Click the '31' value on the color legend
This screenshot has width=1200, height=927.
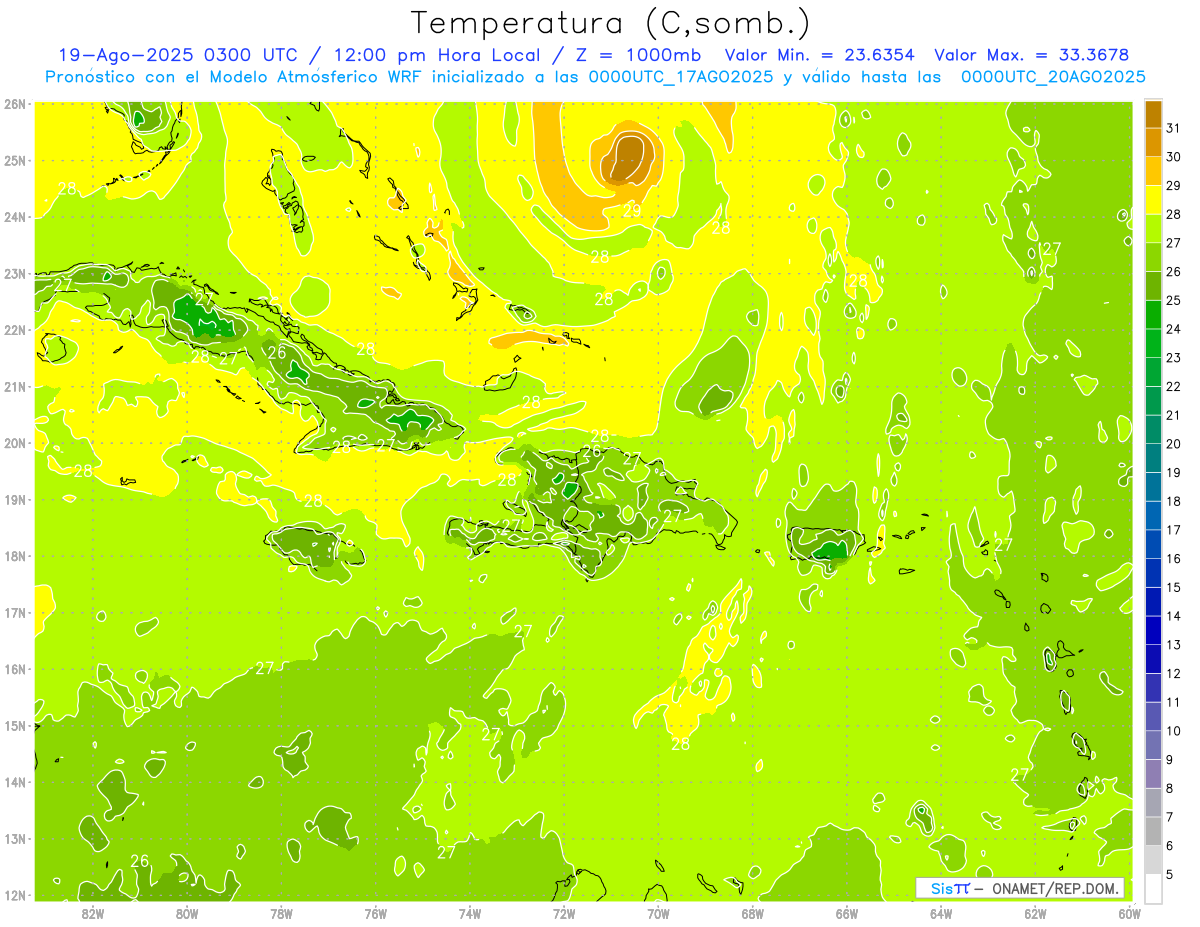click(1174, 128)
